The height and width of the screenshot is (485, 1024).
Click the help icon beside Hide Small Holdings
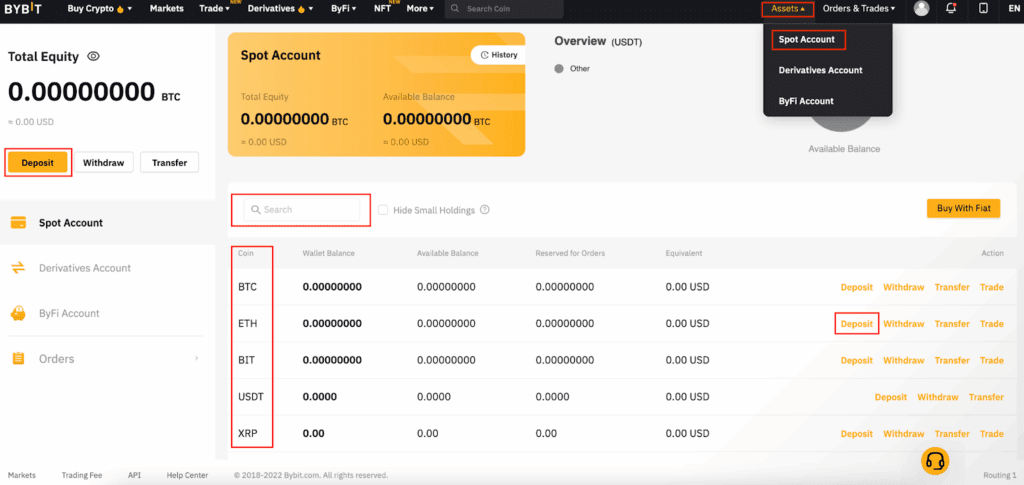coord(485,210)
